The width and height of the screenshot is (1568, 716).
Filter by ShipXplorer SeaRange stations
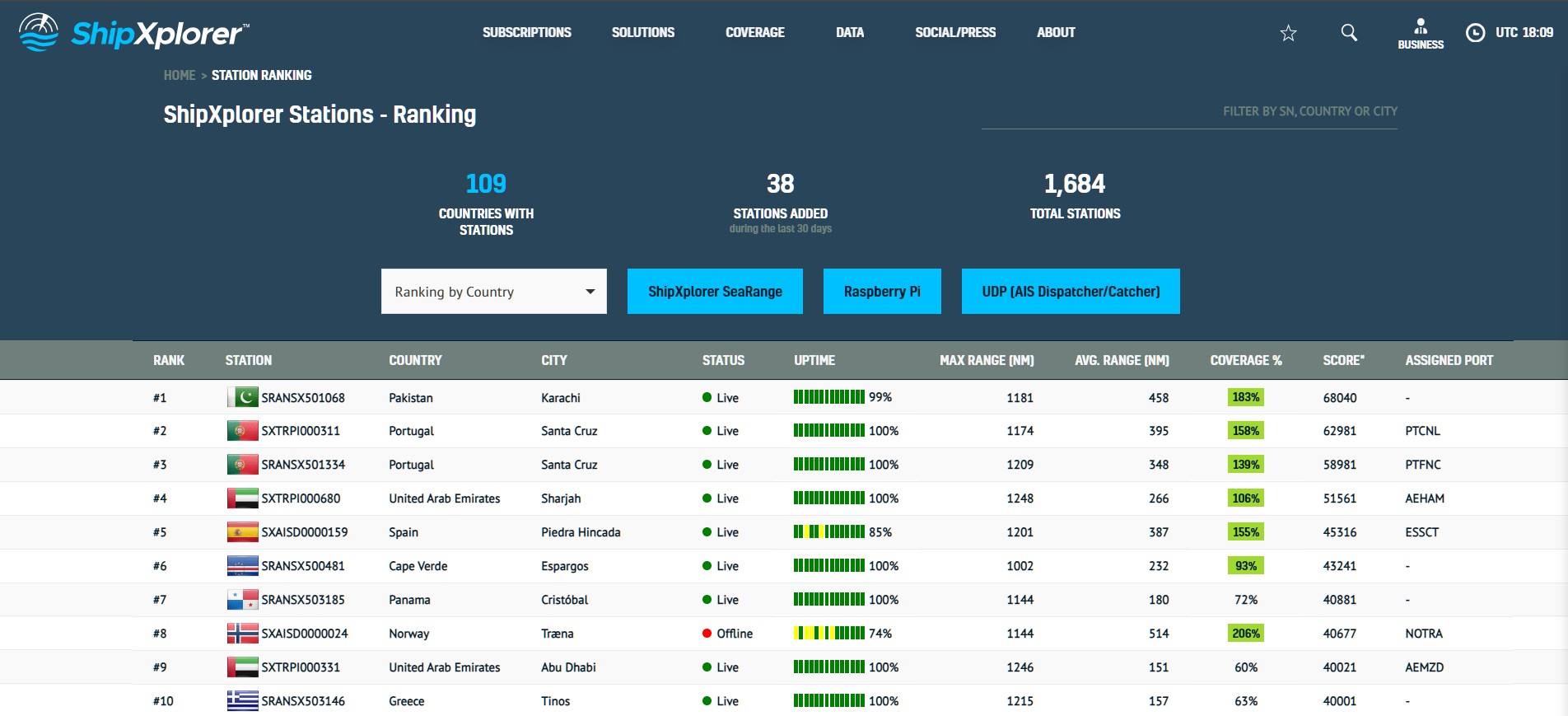click(x=715, y=292)
